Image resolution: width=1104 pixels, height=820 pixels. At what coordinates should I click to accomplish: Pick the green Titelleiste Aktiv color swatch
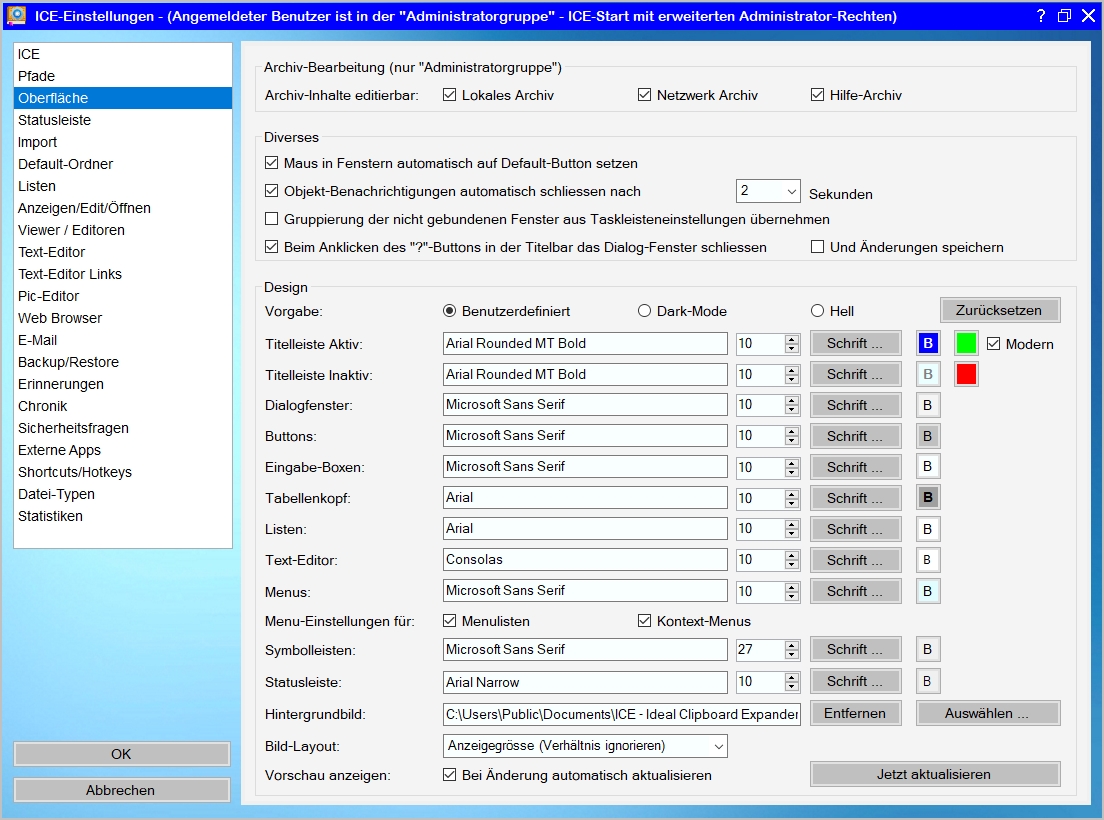966,343
